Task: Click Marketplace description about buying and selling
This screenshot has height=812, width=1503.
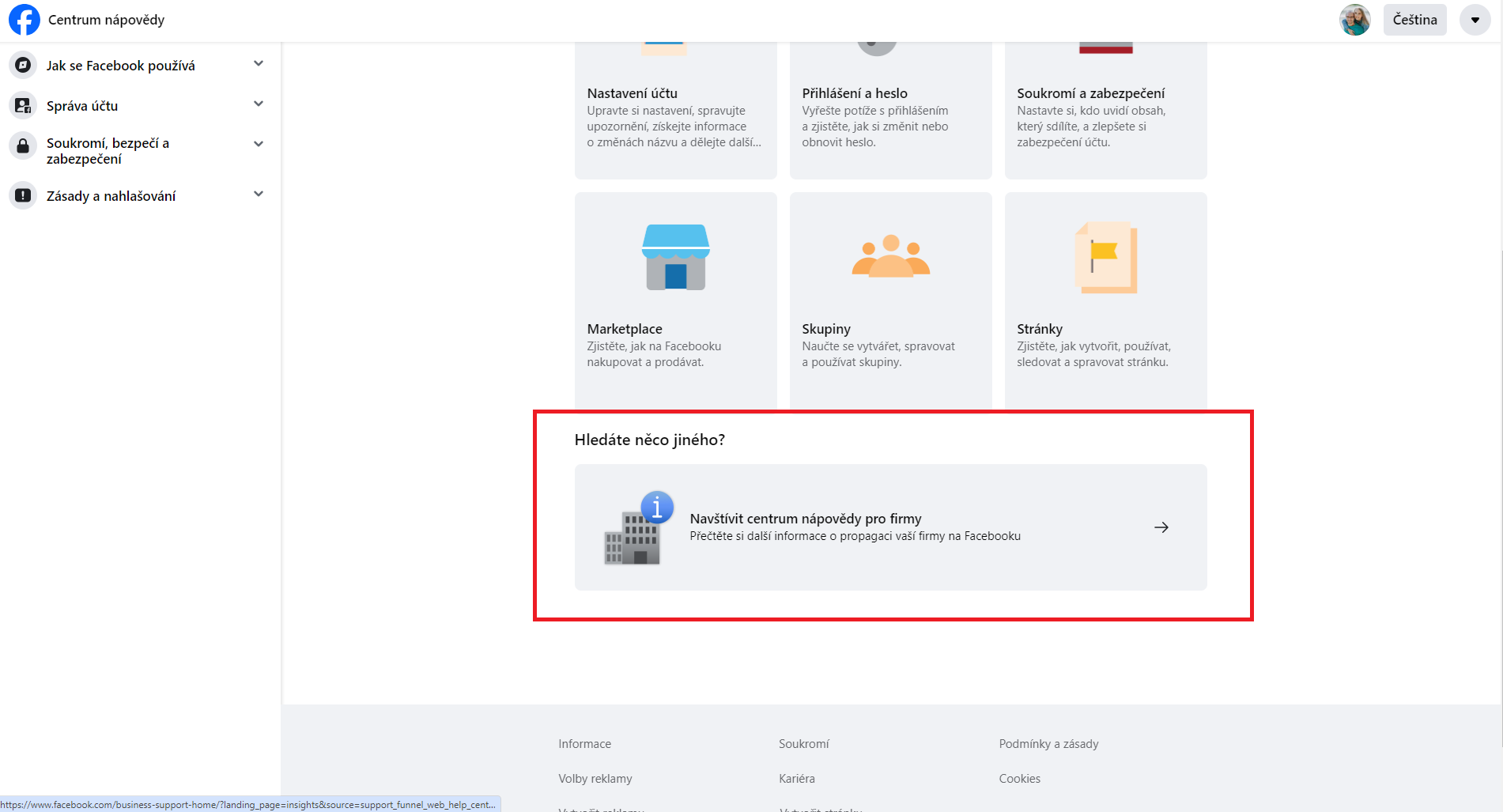Action: (654, 354)
